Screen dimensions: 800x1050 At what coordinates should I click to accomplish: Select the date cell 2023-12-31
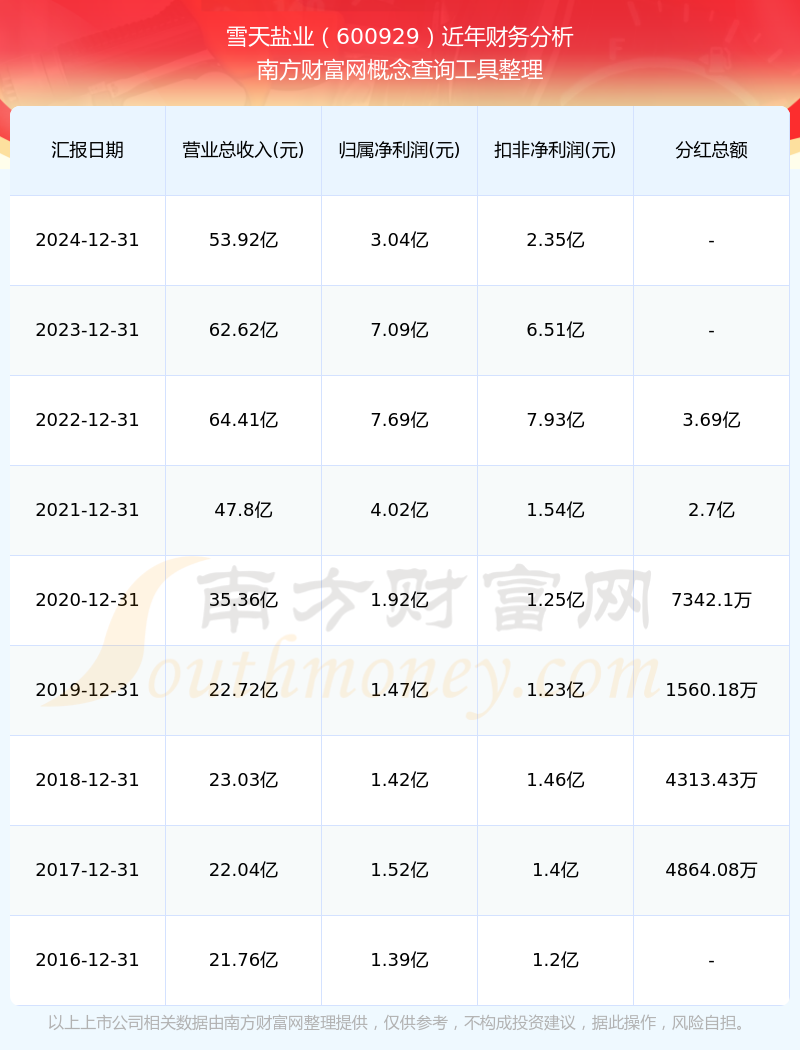(88, 330)
